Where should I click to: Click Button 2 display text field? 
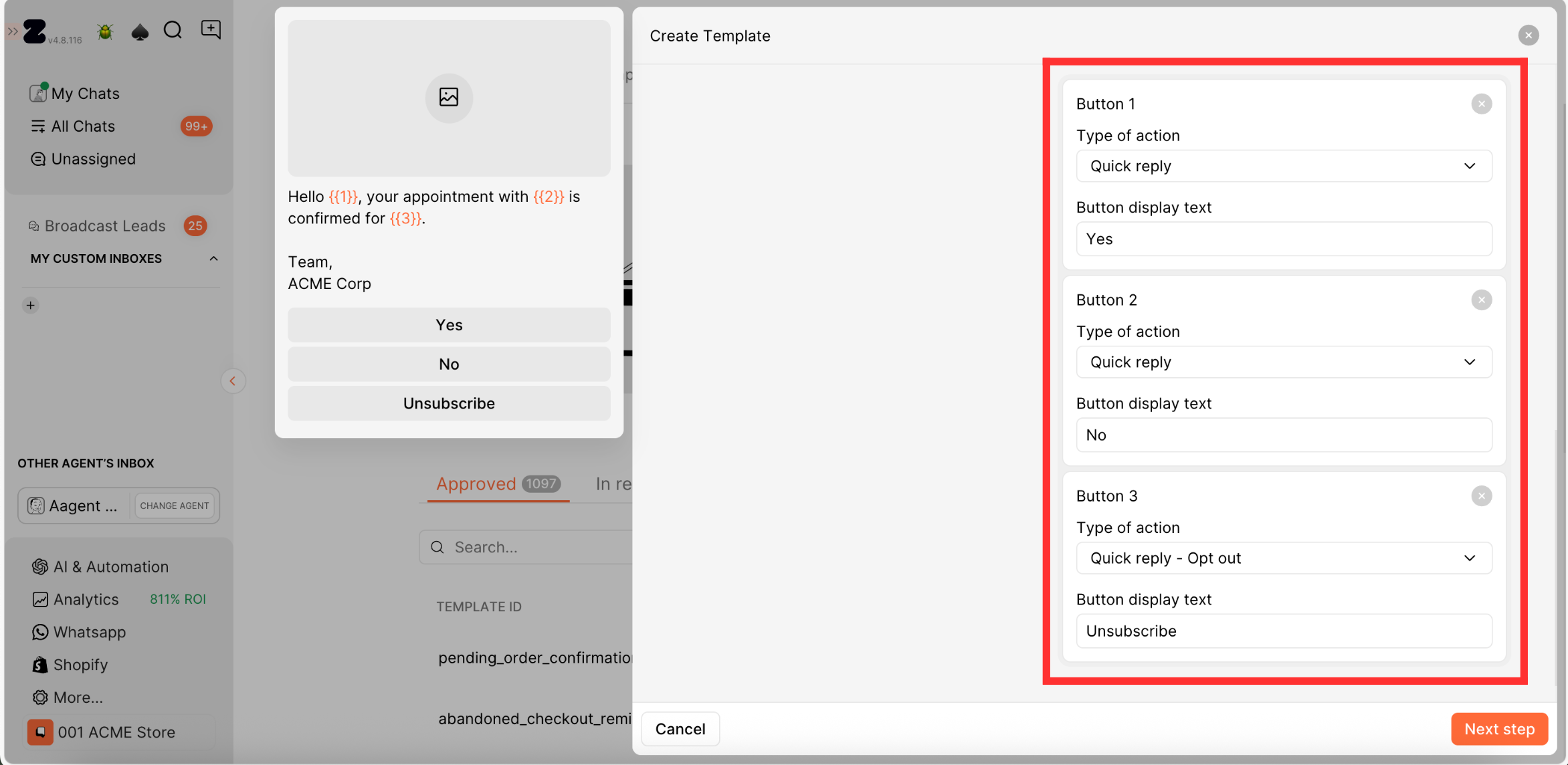tap(1283, 435)
